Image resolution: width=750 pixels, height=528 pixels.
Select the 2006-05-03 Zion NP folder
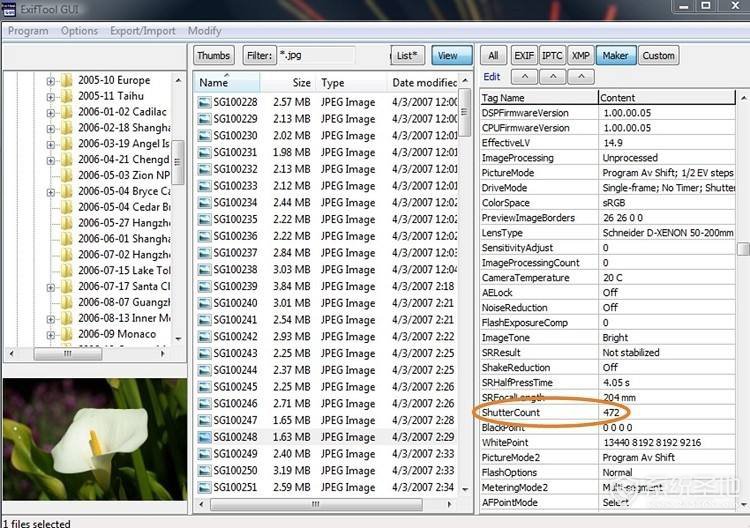pos(124,175)
